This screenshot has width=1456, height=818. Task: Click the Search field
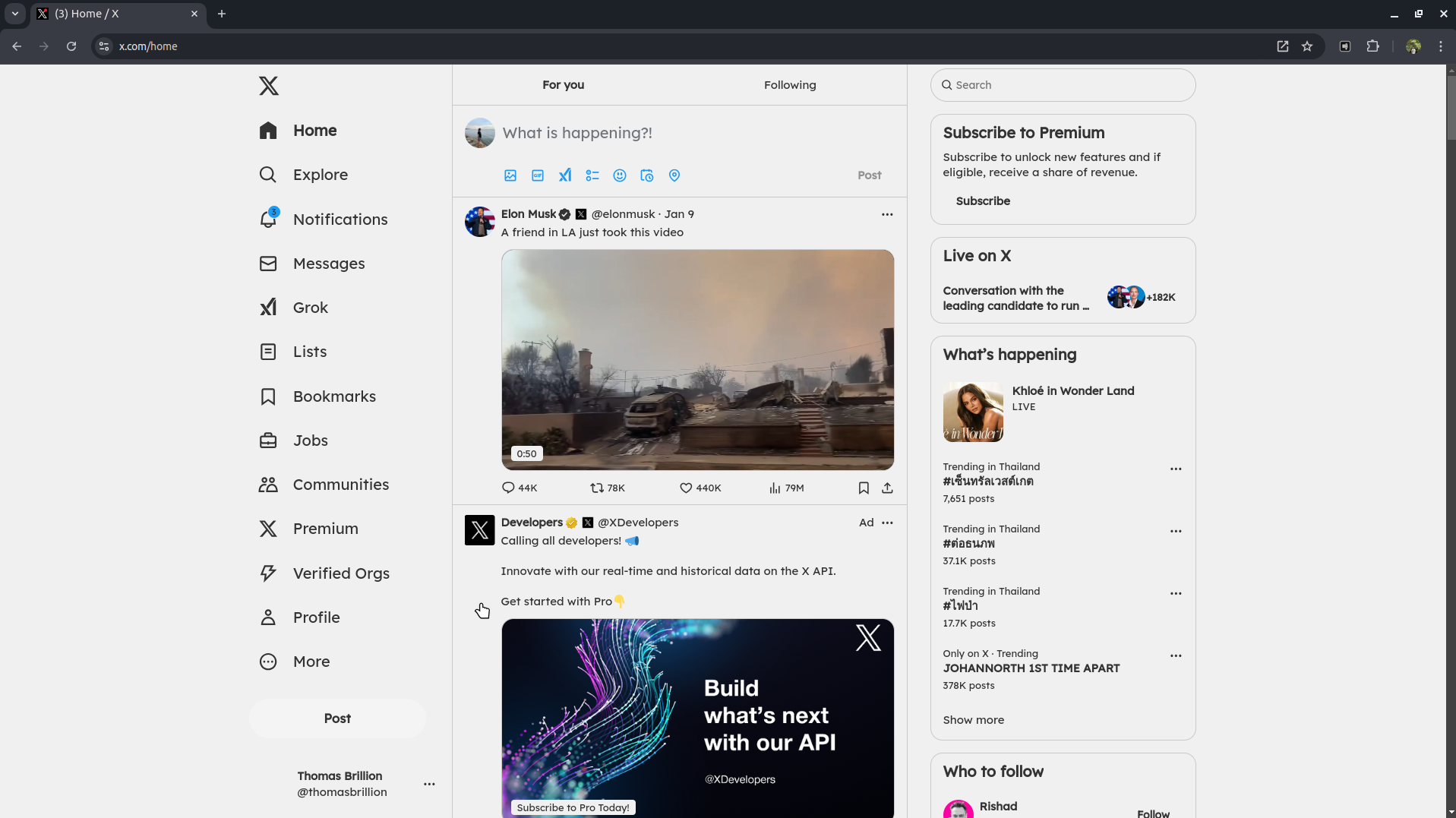tap(1062, 85)
